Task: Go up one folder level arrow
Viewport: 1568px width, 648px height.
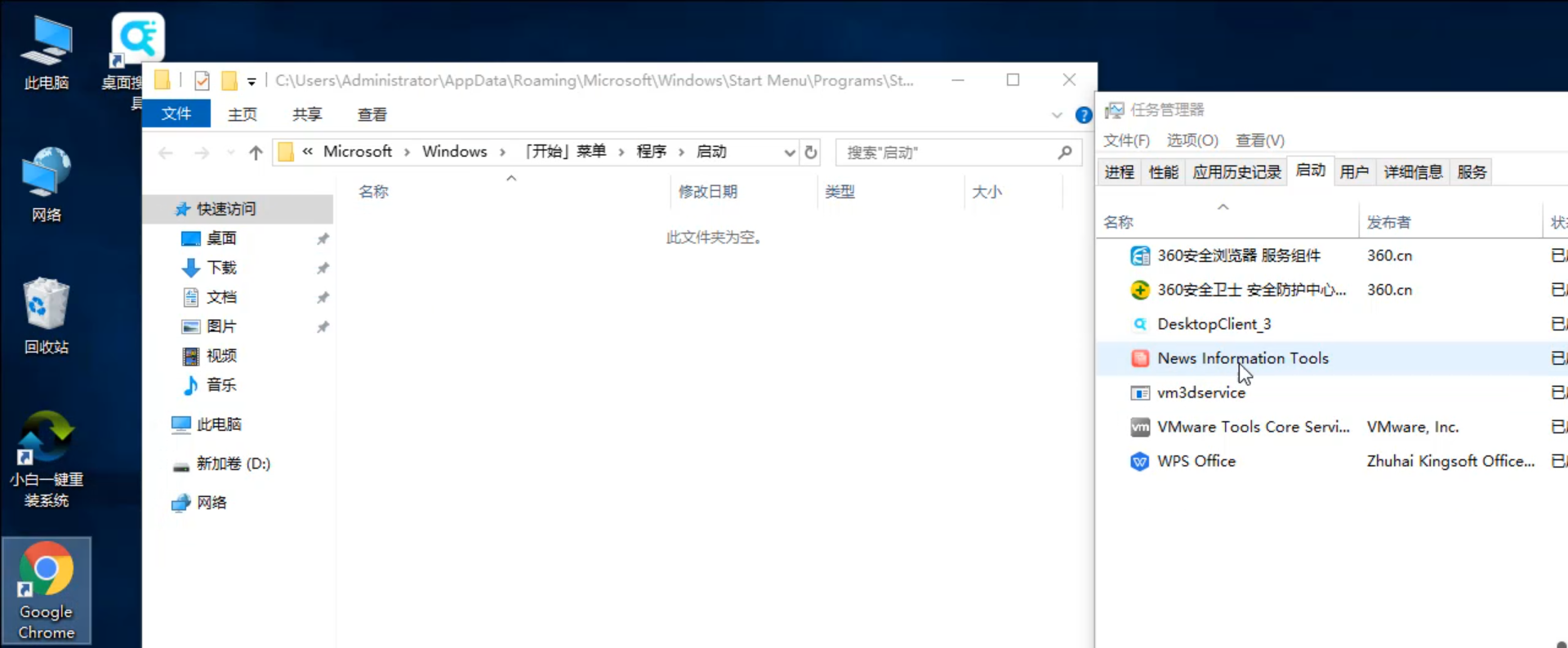Action: coord(256,153)
